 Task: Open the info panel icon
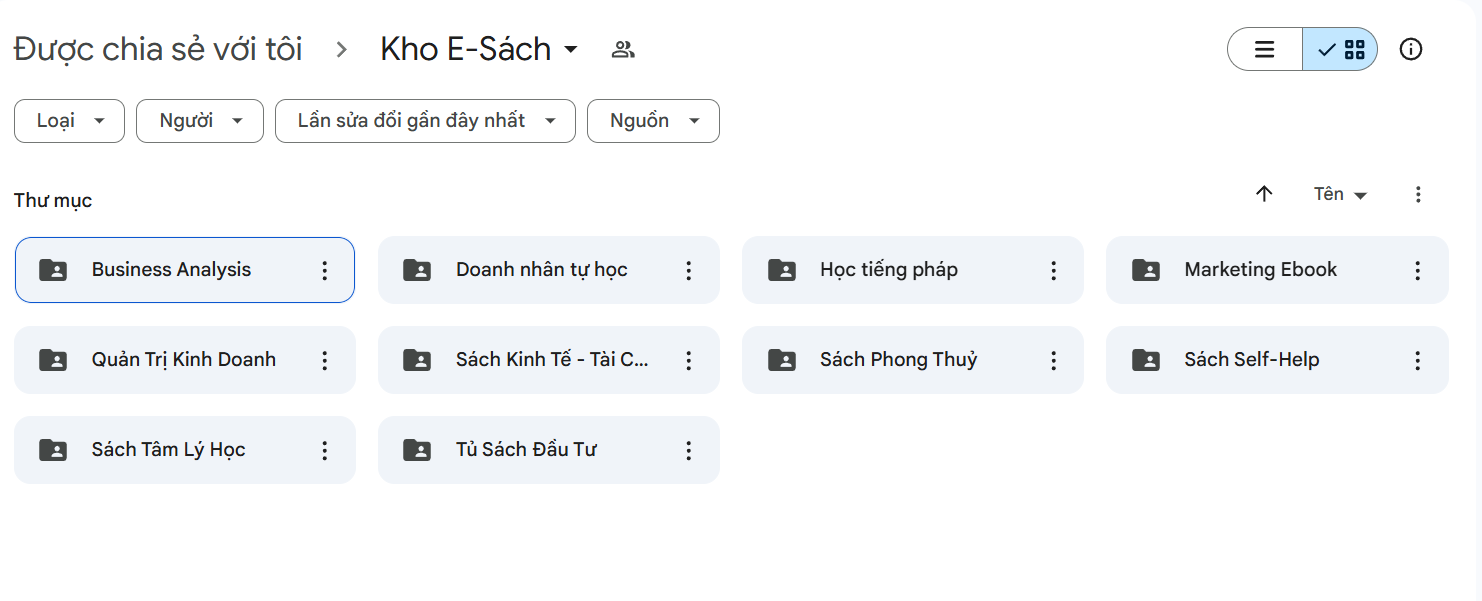(1411, 49)
